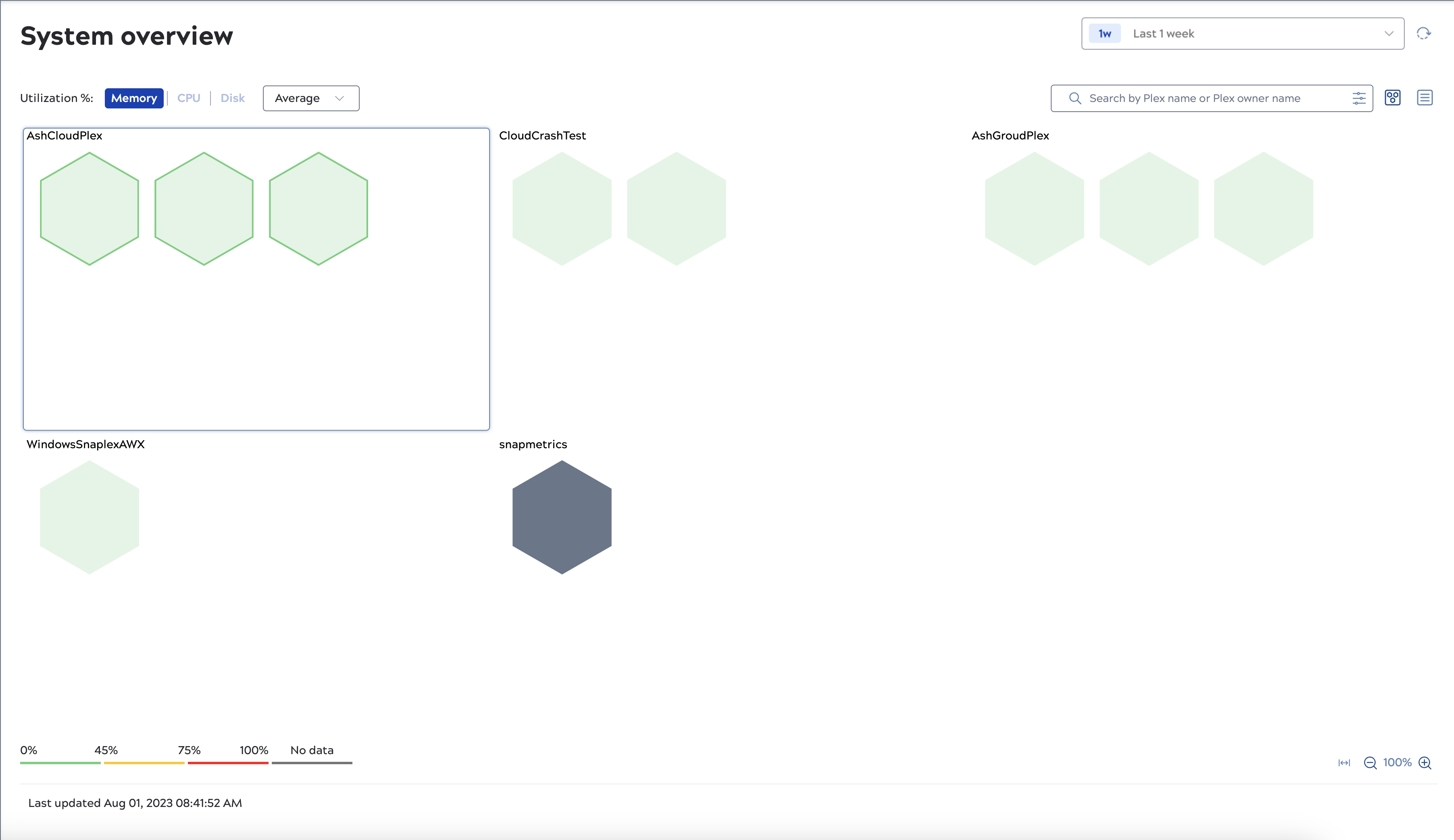This screenshot has height=840, width=1454.
Task: Select Memory utilization metric
Action: coord(134,98)
